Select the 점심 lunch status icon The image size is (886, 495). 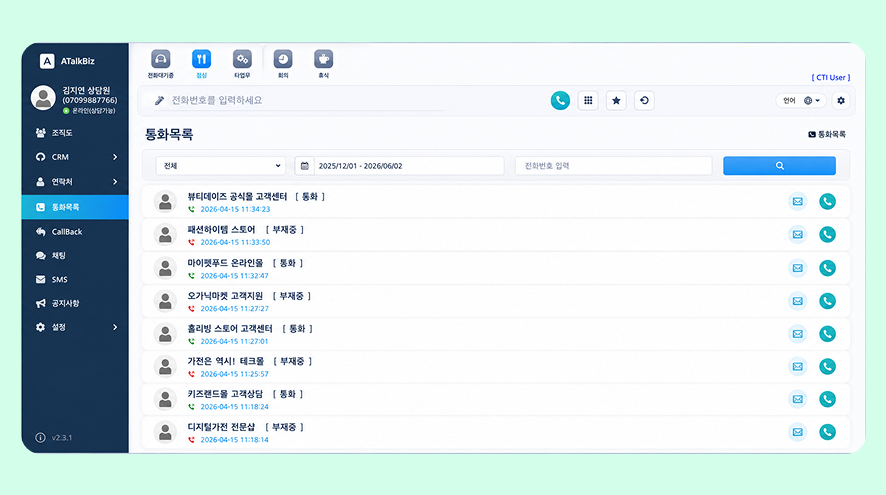click(x=202, y=59)
